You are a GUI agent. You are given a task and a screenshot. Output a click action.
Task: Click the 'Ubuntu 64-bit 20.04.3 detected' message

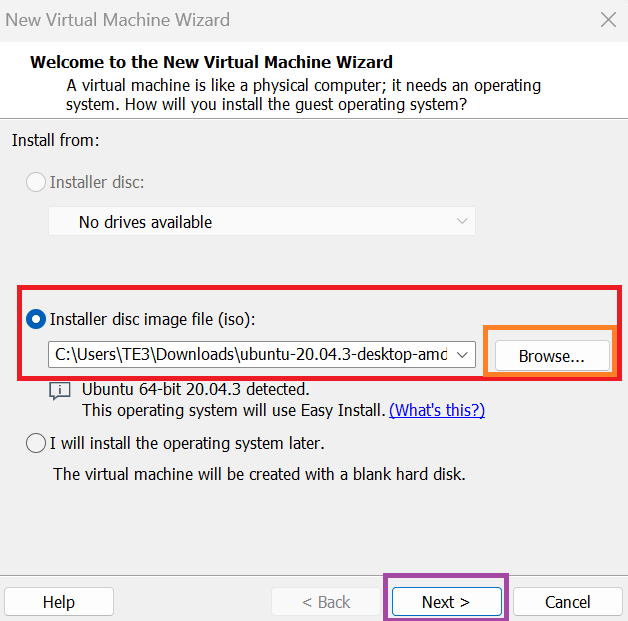pos(195,389)
